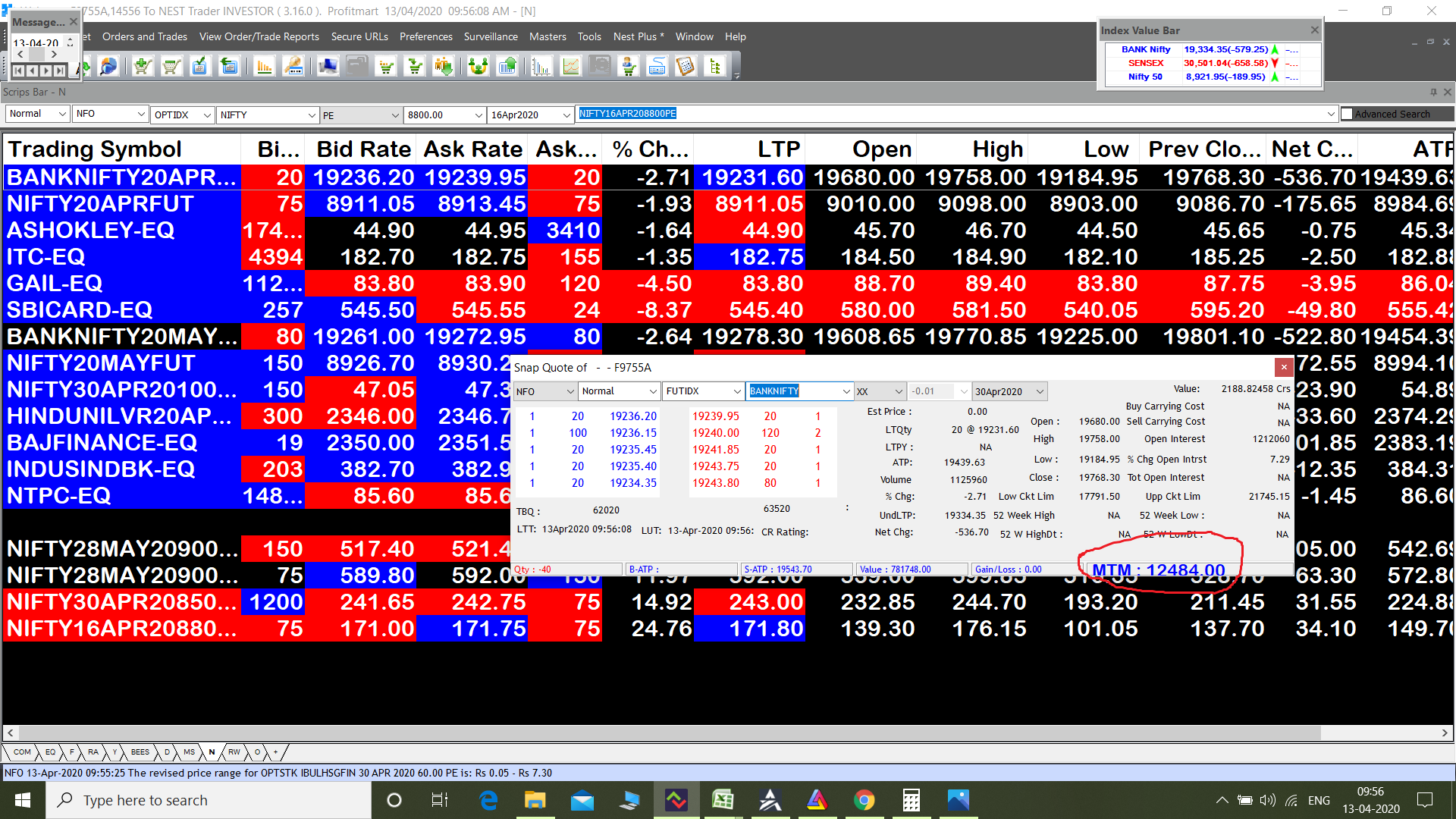Expand the Normal order type dropdown in Scrips Bar
This screenshot has width=1456, height=819.
(62, 114)
